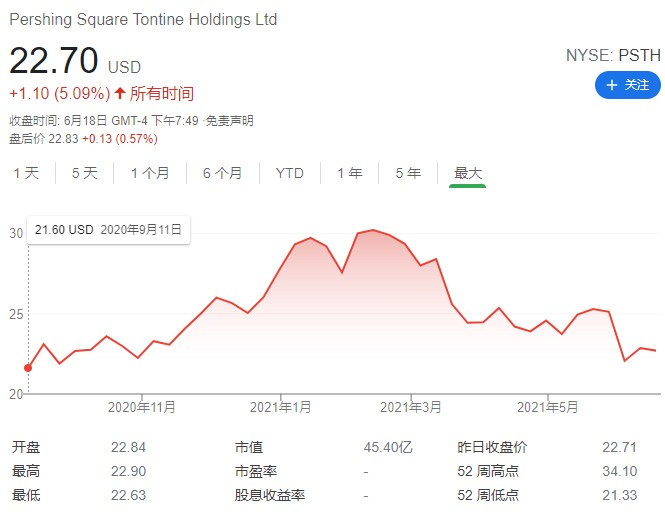Click the red up arrow beside 所有时间
Viewport: 665px width, 516px height.
120,93
